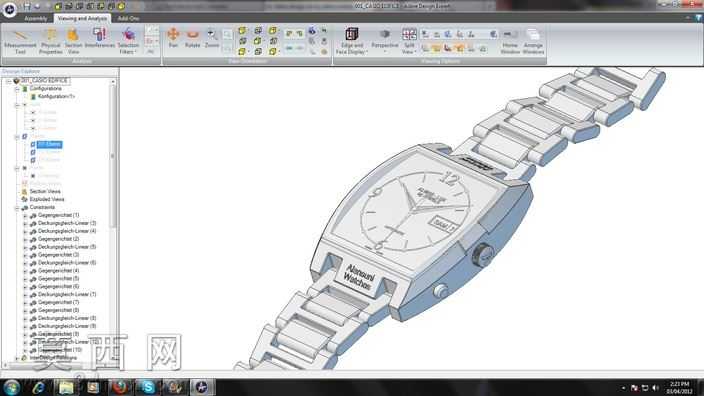Open the Measurement Tool

pos(20,41)
